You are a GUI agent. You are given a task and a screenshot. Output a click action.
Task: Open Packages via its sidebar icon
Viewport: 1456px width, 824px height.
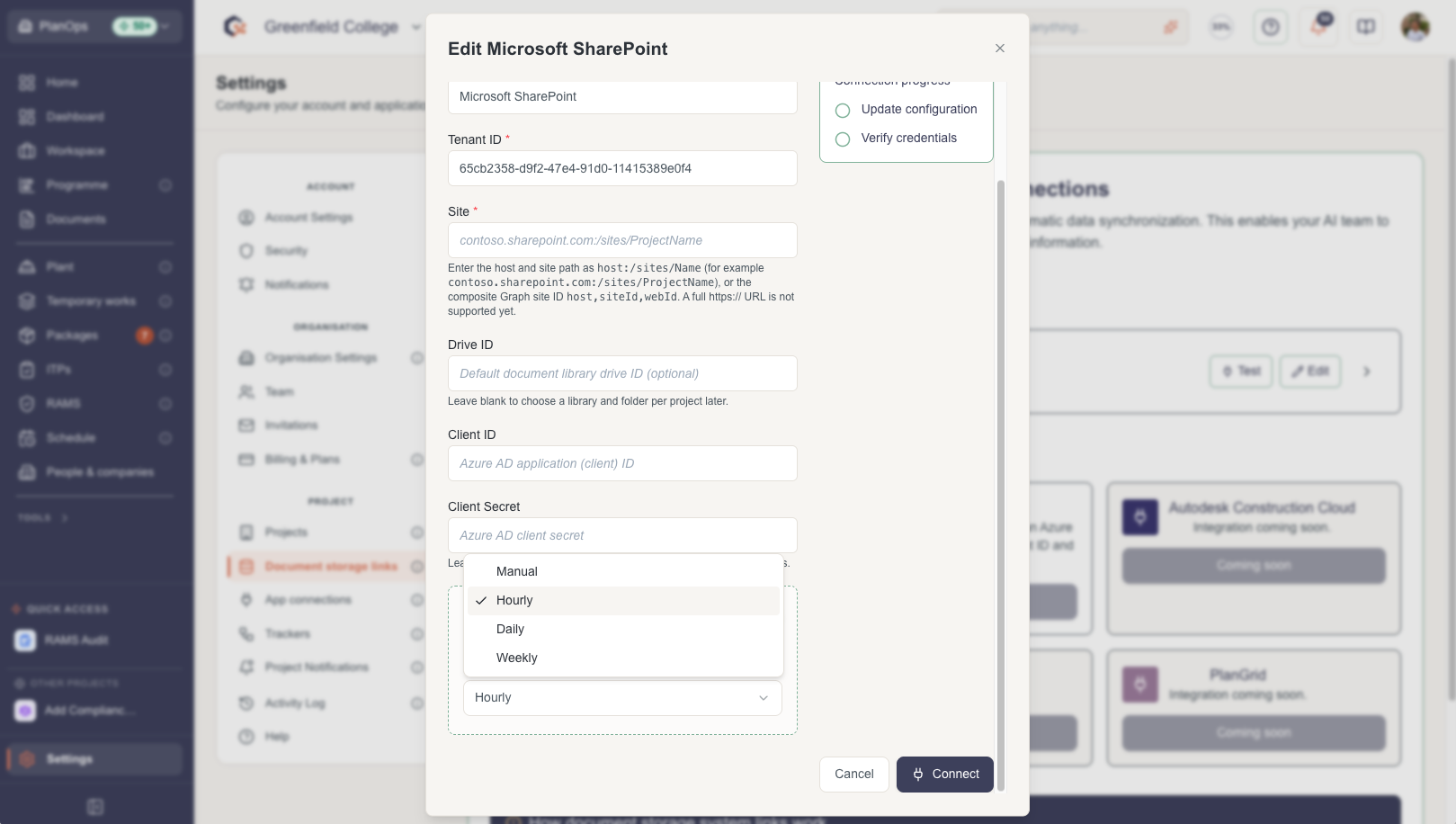coord(27,336)
